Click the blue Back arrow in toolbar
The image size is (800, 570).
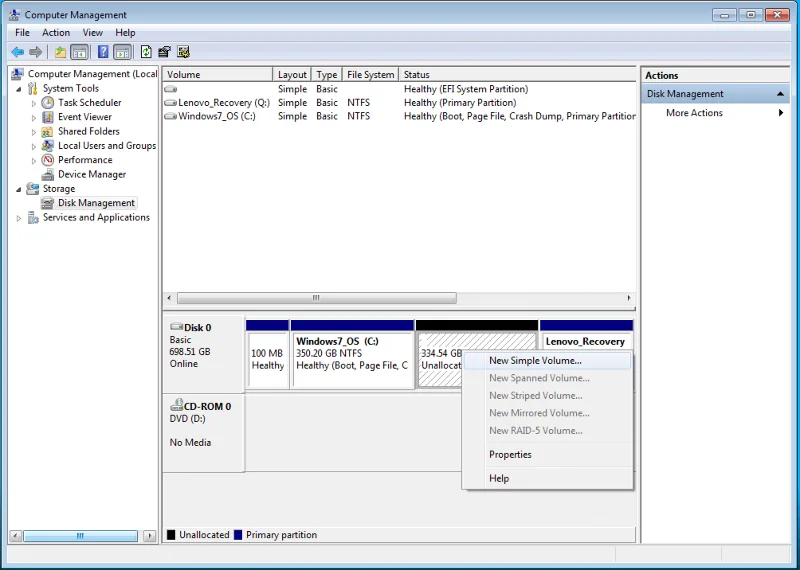pyautogui.click(x=18, y=52)
